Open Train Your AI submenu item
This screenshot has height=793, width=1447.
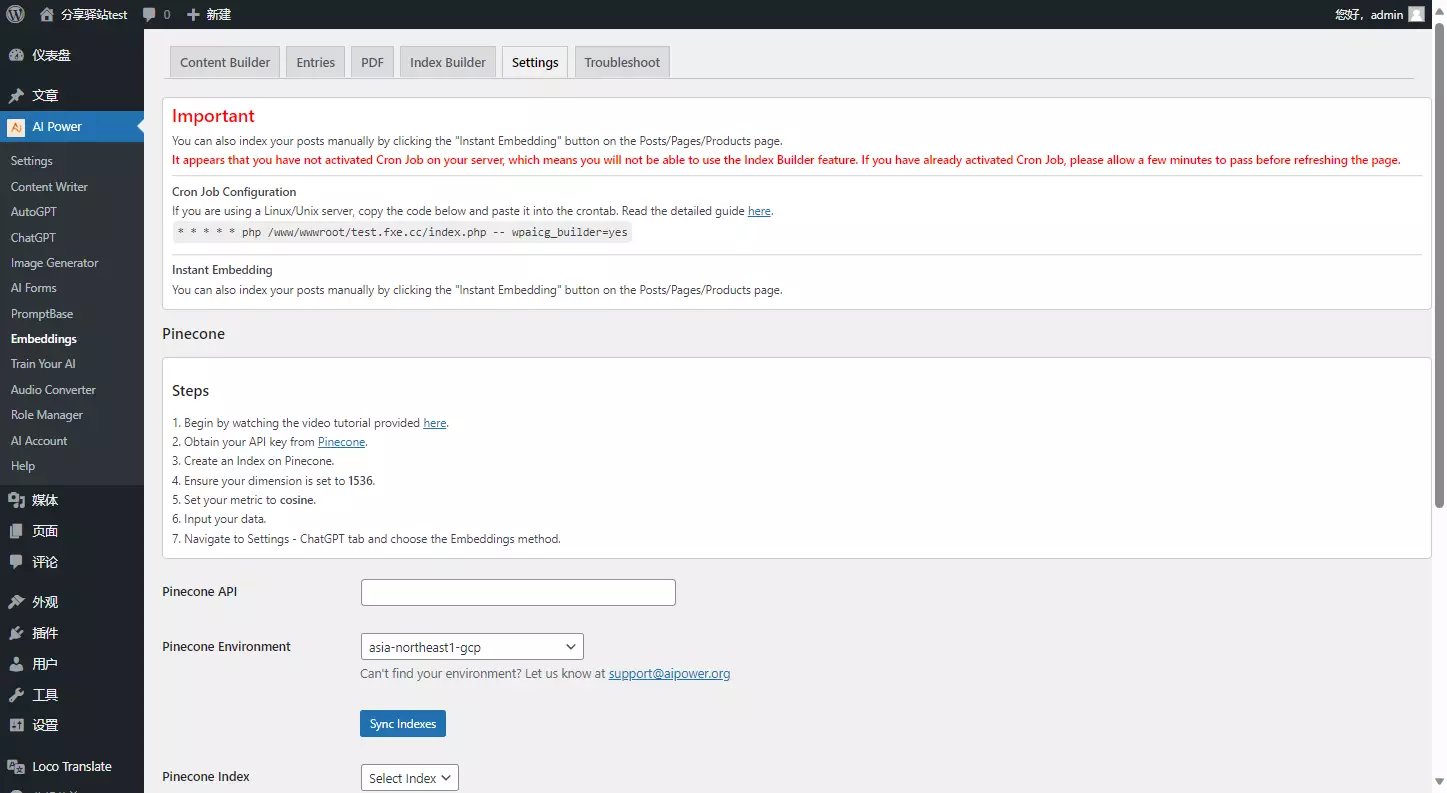point(43,364)
